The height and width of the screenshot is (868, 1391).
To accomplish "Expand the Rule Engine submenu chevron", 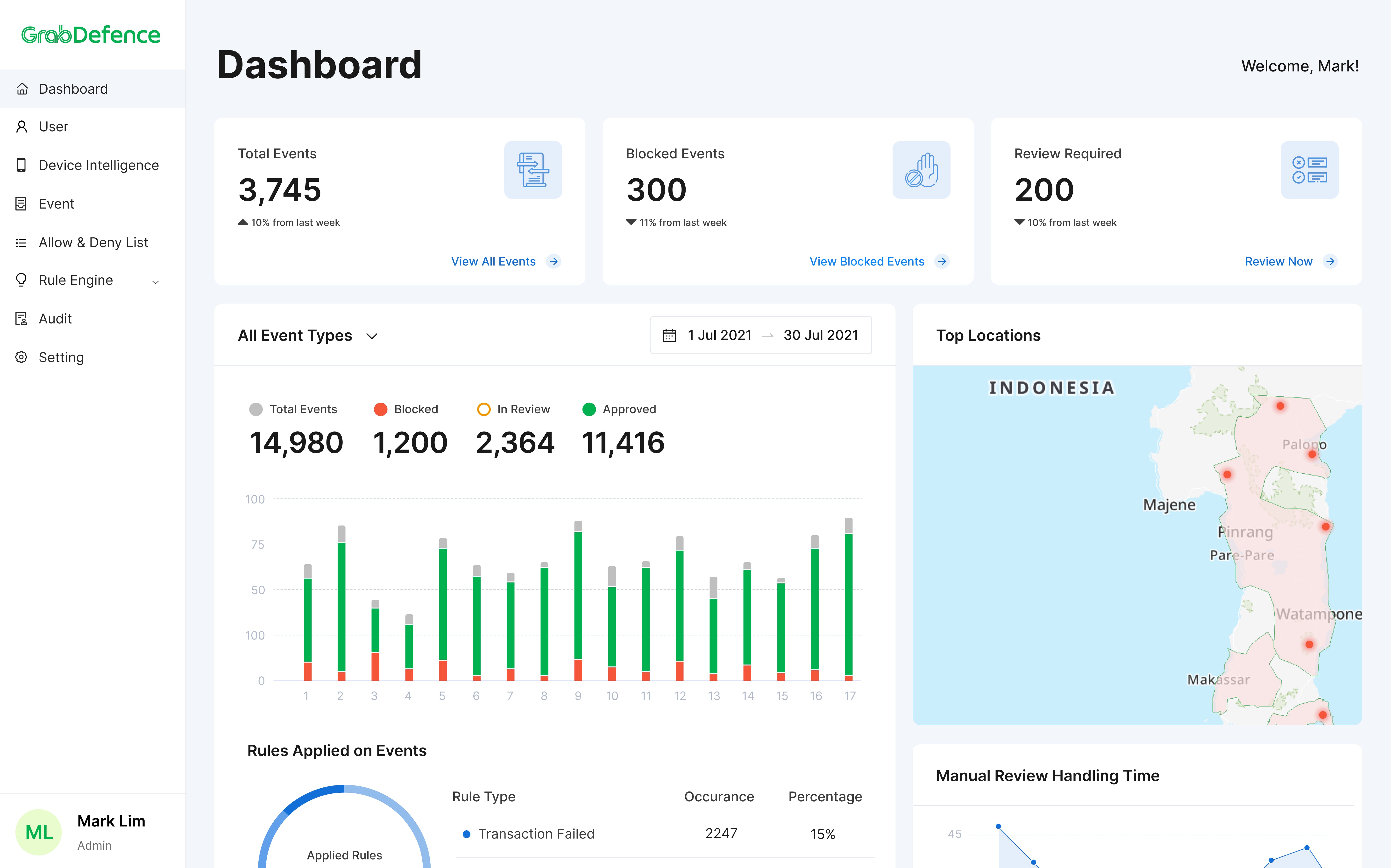I will (x=156, y=282).
